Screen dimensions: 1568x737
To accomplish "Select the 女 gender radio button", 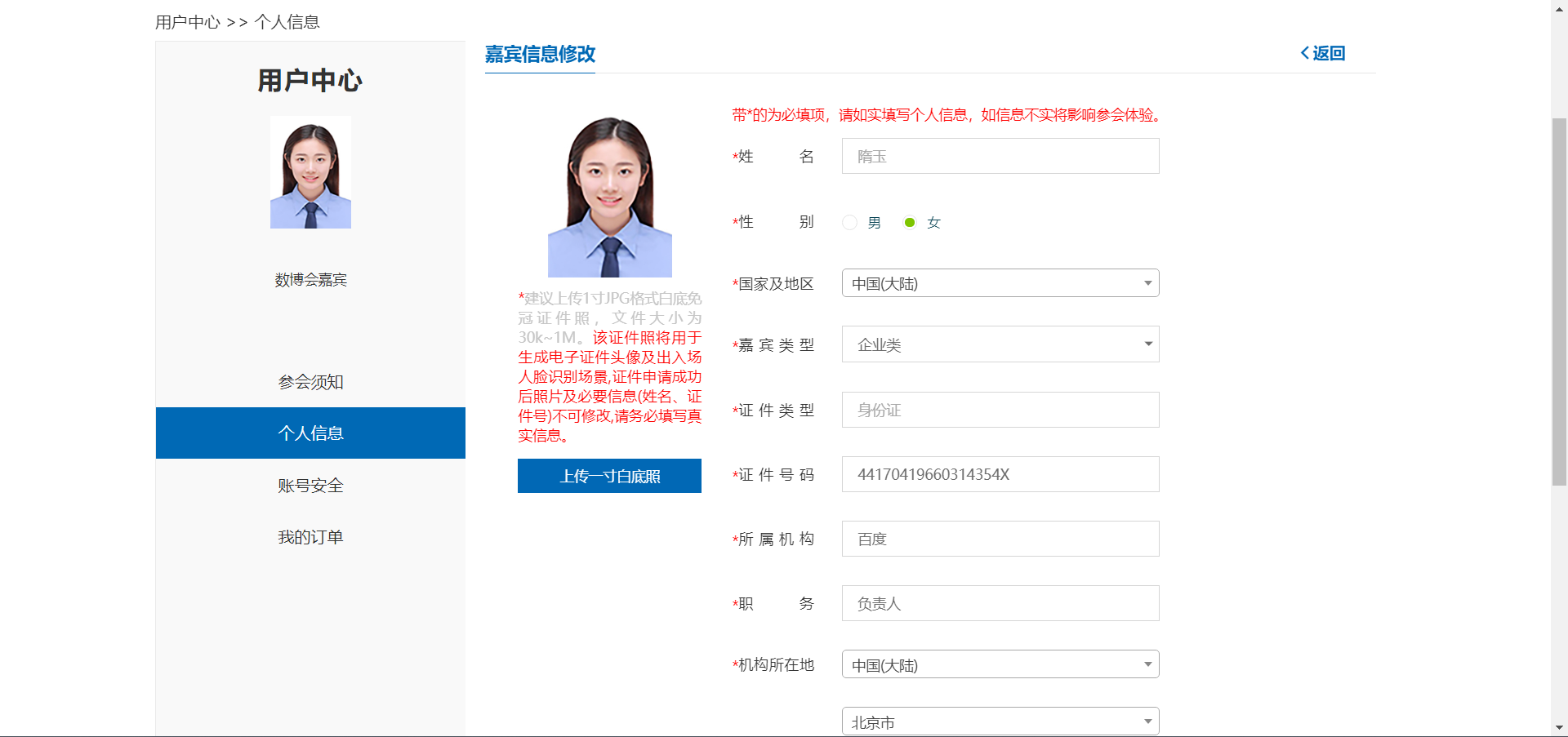I will pyautogui.click(x=909, y=223).
